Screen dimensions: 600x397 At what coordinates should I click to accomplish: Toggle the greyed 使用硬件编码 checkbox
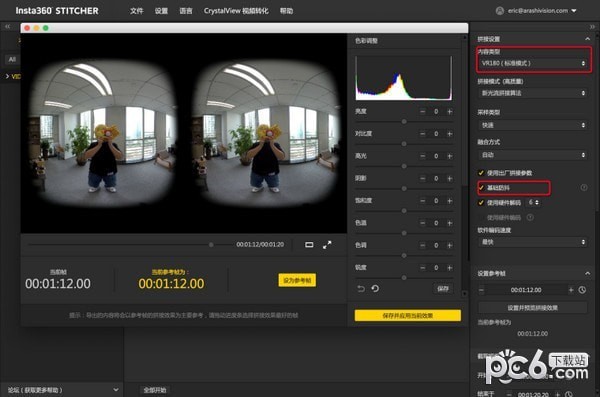481,217
